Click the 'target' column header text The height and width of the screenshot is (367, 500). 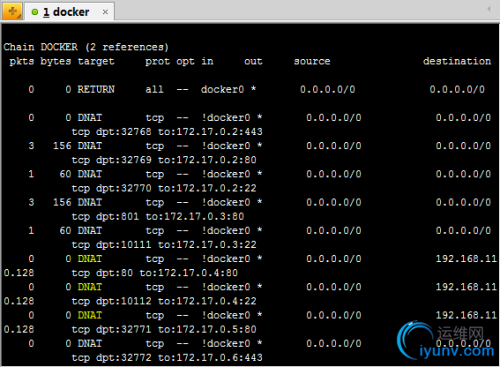(96, 62)
